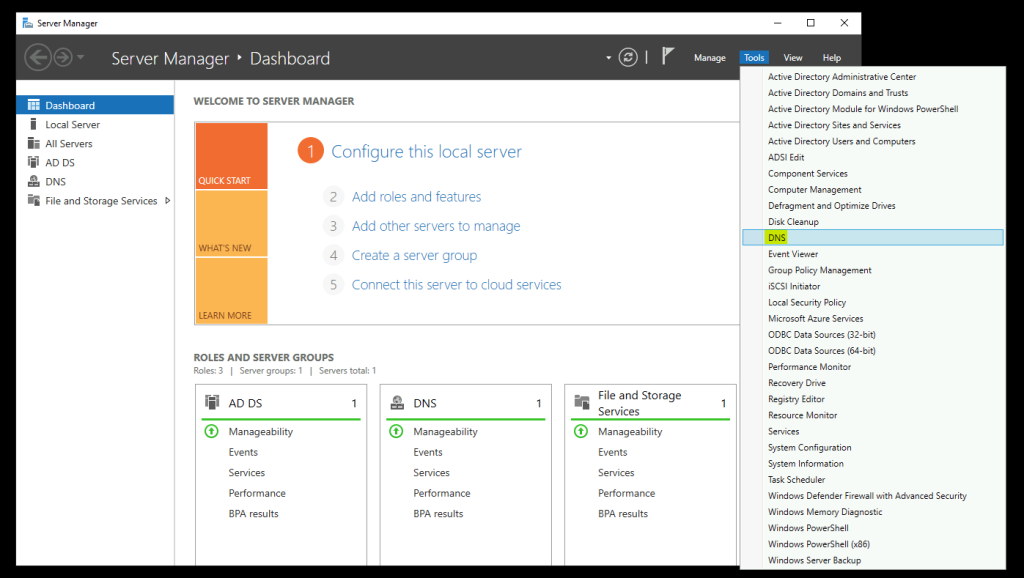Image resolution: width=1024 pixels, height=578 pixels.
Task: Click the AD DS tile icon
Action: (212, 402)
